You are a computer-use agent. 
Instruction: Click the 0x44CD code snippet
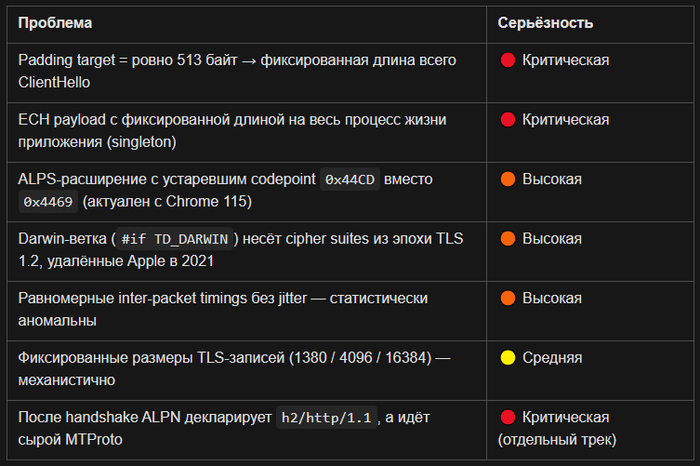[x=350, y=180]
